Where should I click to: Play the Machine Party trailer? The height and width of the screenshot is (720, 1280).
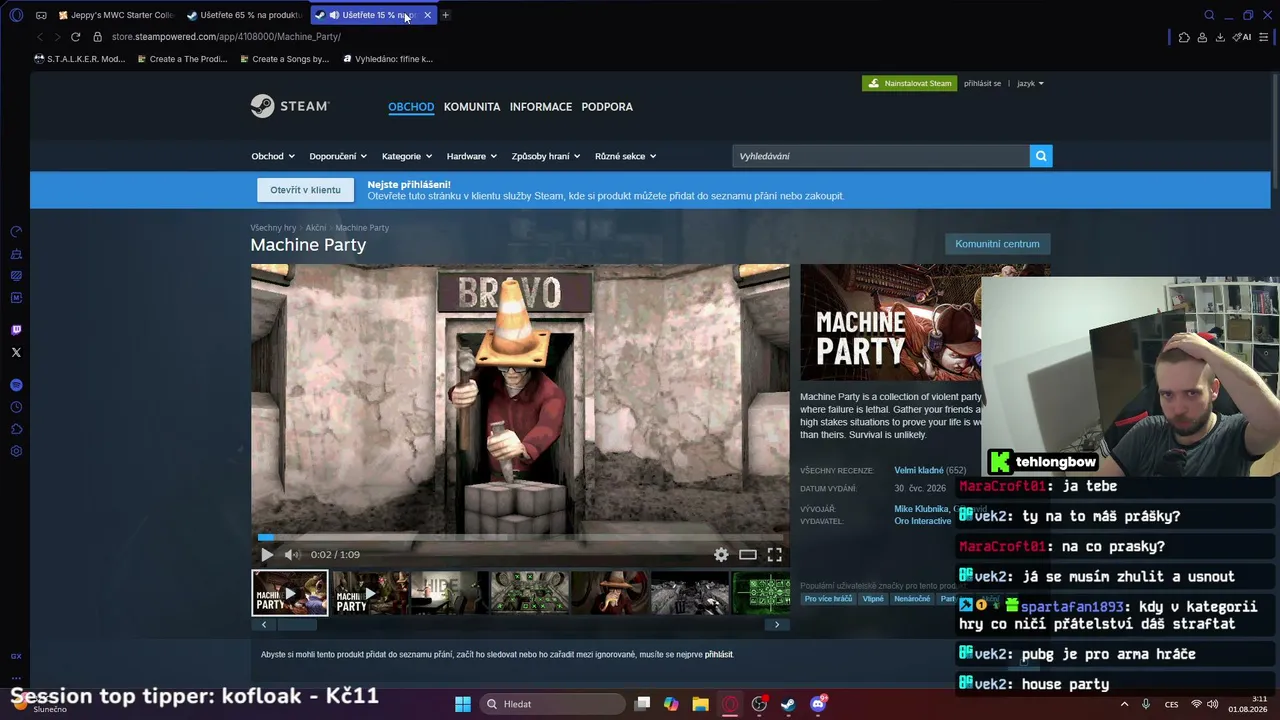click(x=267, y=554)
